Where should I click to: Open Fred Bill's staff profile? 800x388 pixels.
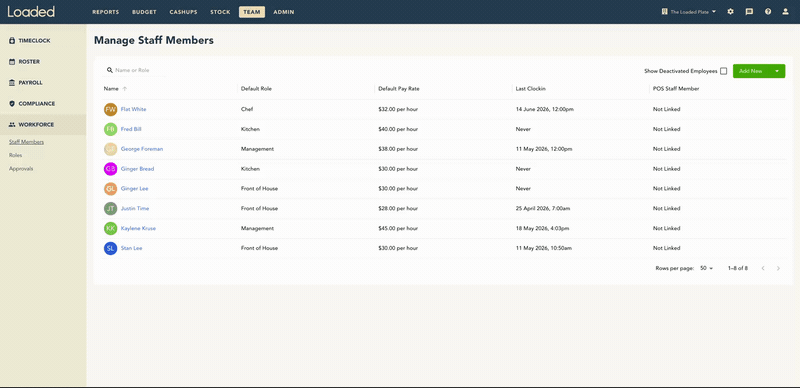(131, 129)
